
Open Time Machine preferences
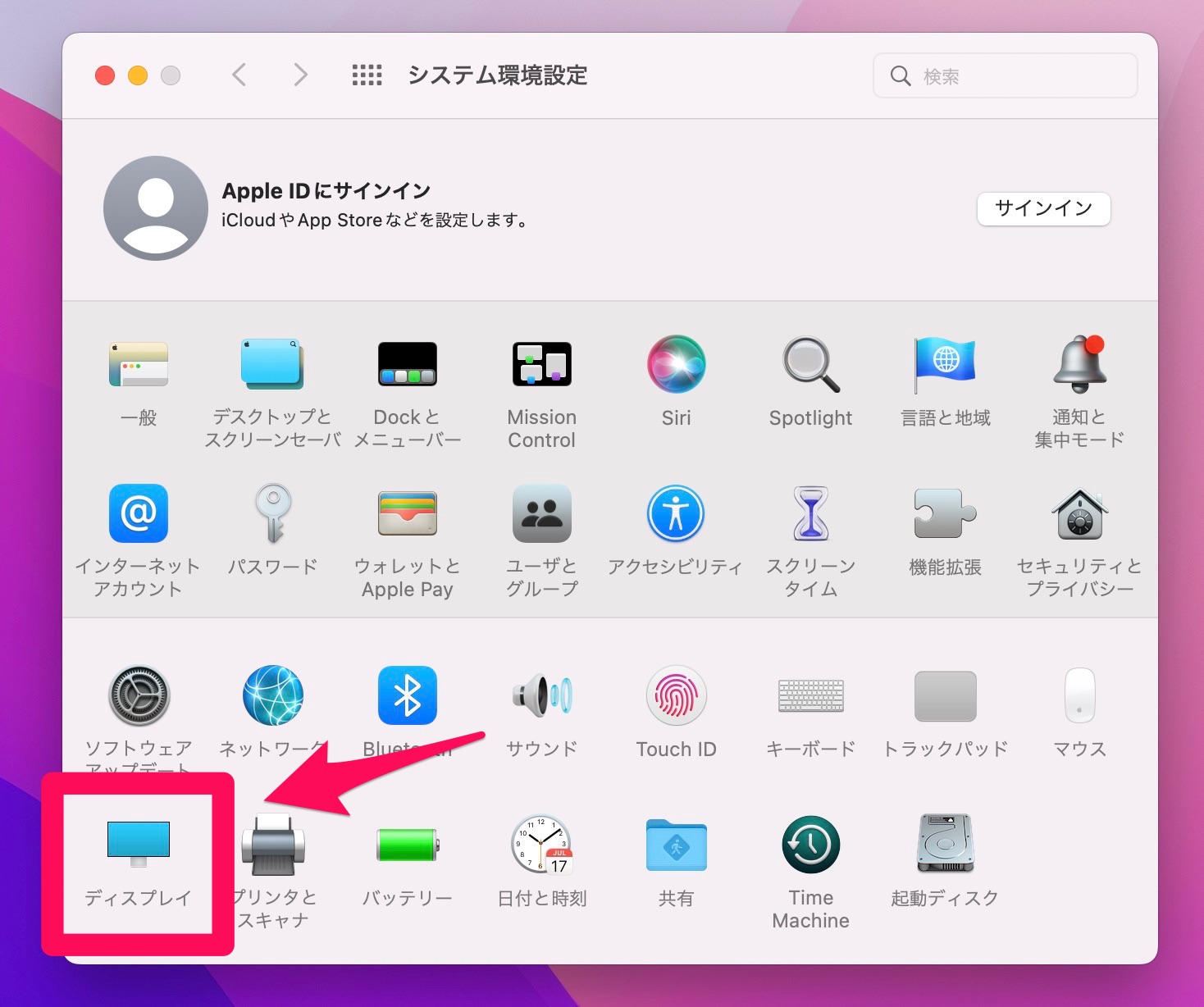(810, 845)
